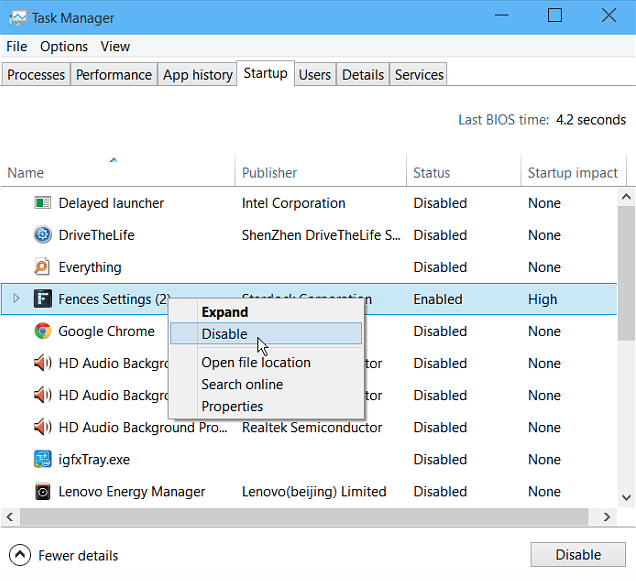Image resolution: width=636 pixels, height=581 pixels.
Task: Click the 4.2 seconds BIOS time value
Action: point(591,120)
